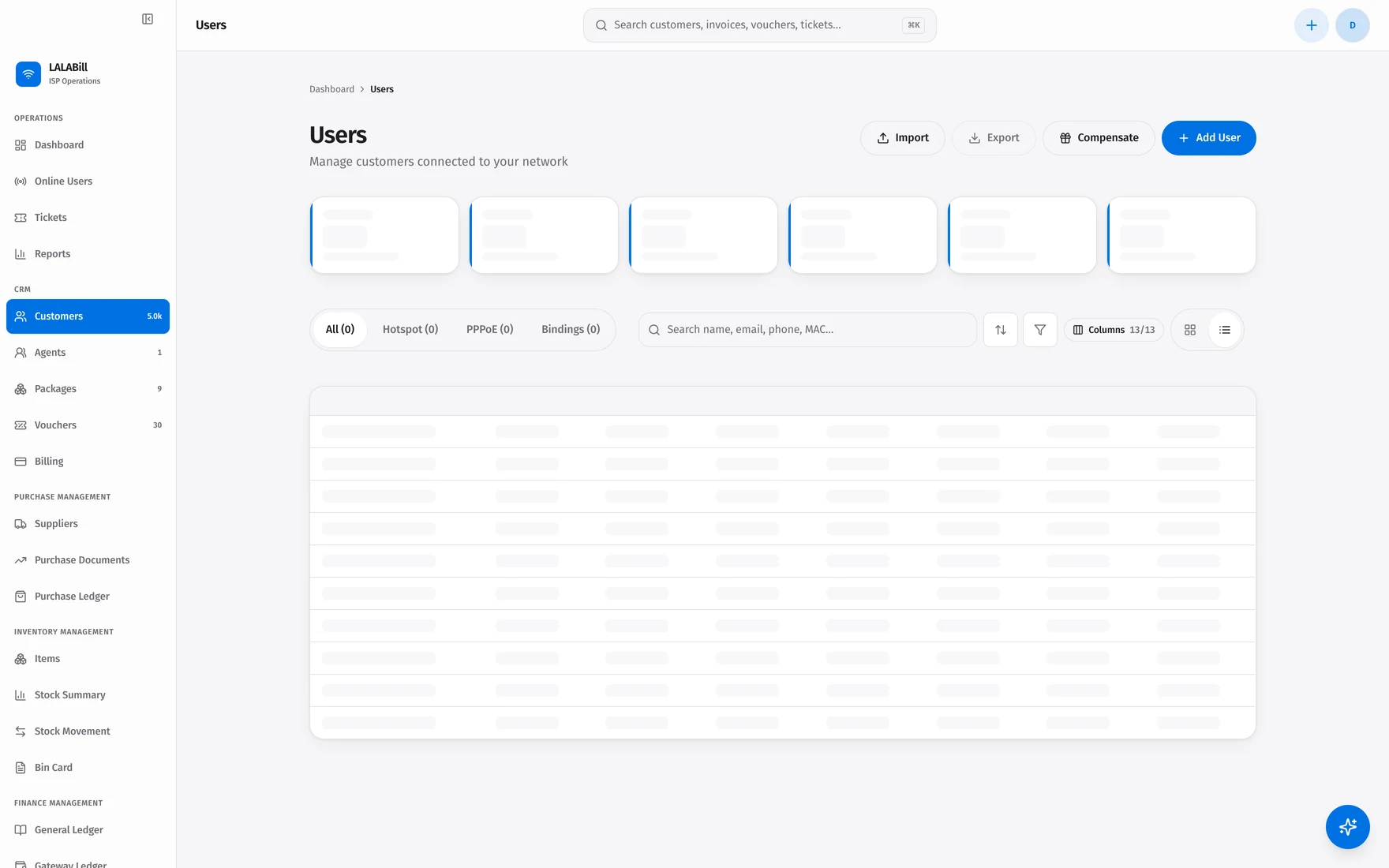Open General Ledger under Finance Management
Viewport: 1389px width, 868px height.
click(88, 830)
